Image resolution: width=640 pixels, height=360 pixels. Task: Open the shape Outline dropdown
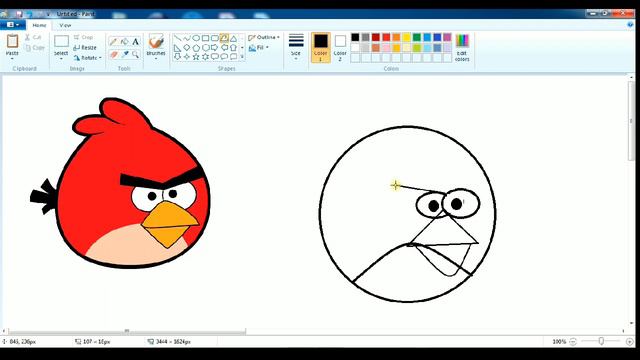point(264,37)
